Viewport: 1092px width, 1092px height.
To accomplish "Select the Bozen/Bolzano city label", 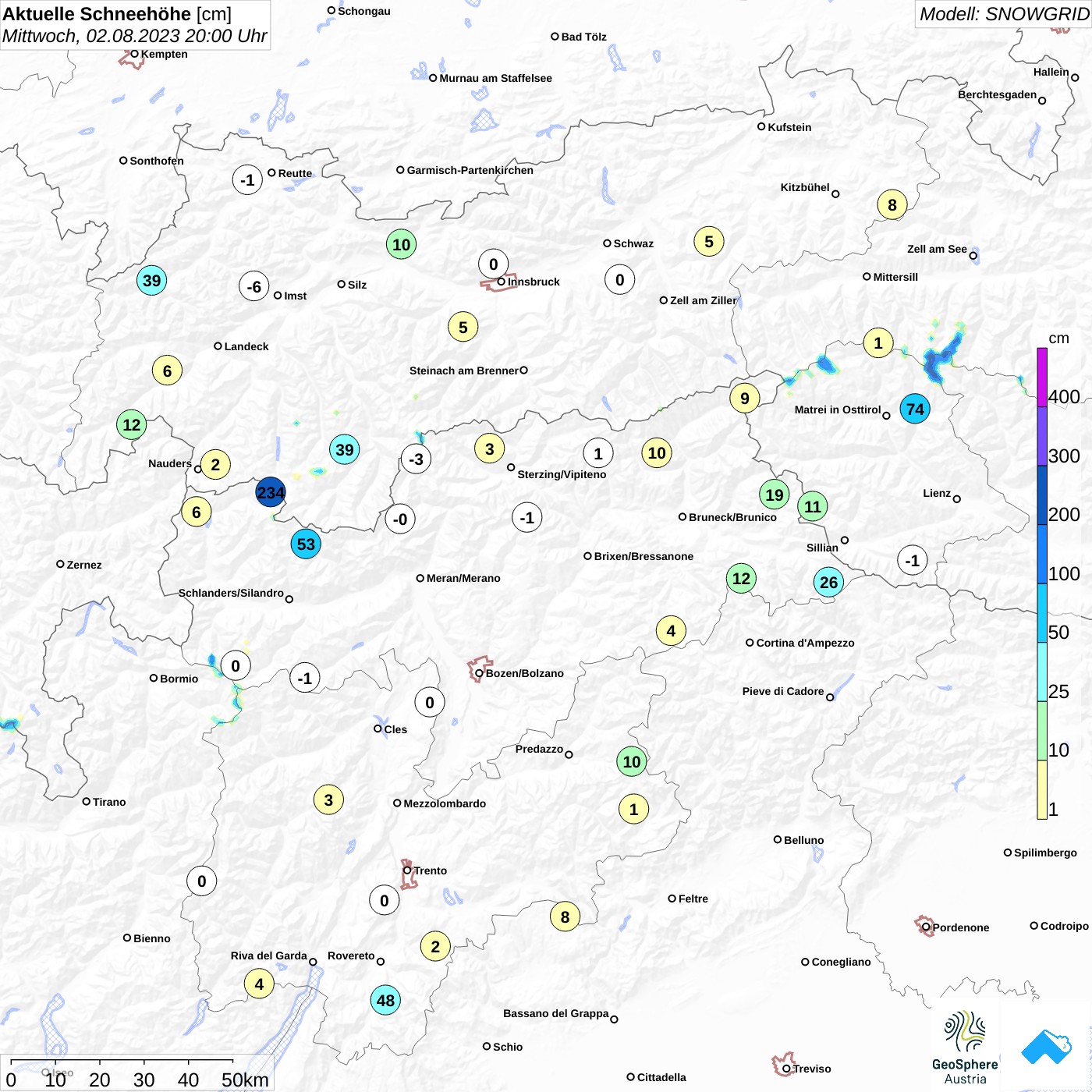I will [x=525, y=673].
